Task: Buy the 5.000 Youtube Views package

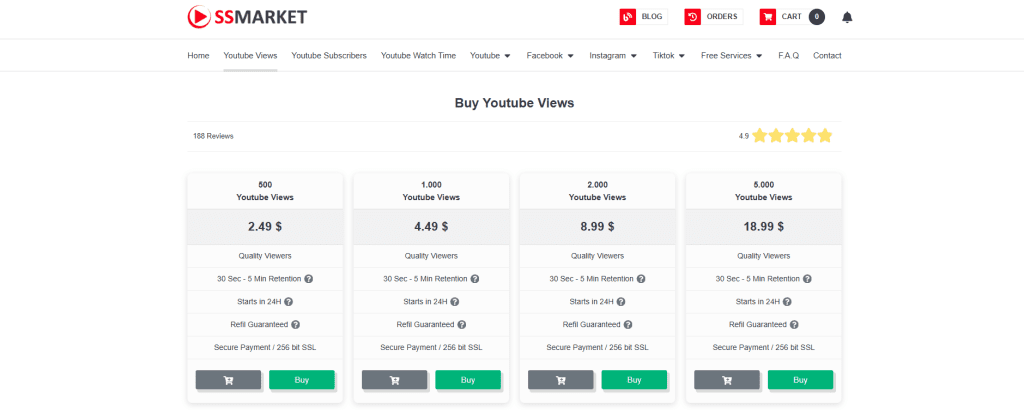Action: pyautogui.click(x=801, y=380)
